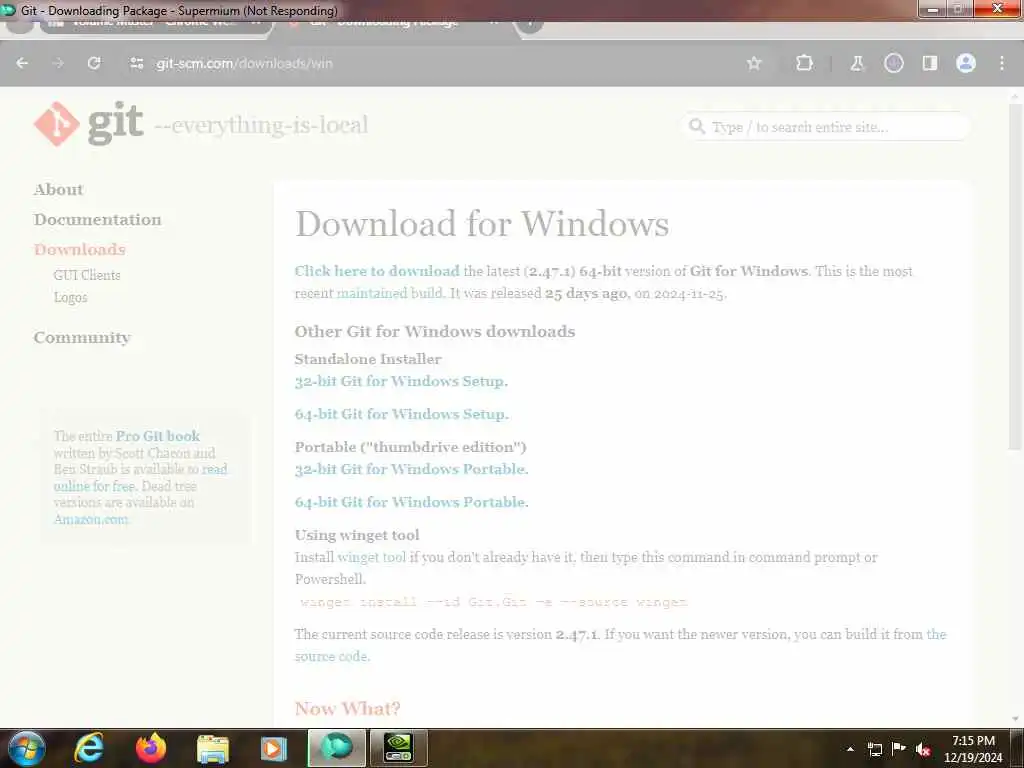1024x768 pixels.
Task: Open Windows Explorer folder on taskbar
Action: (x=213, y=749)
